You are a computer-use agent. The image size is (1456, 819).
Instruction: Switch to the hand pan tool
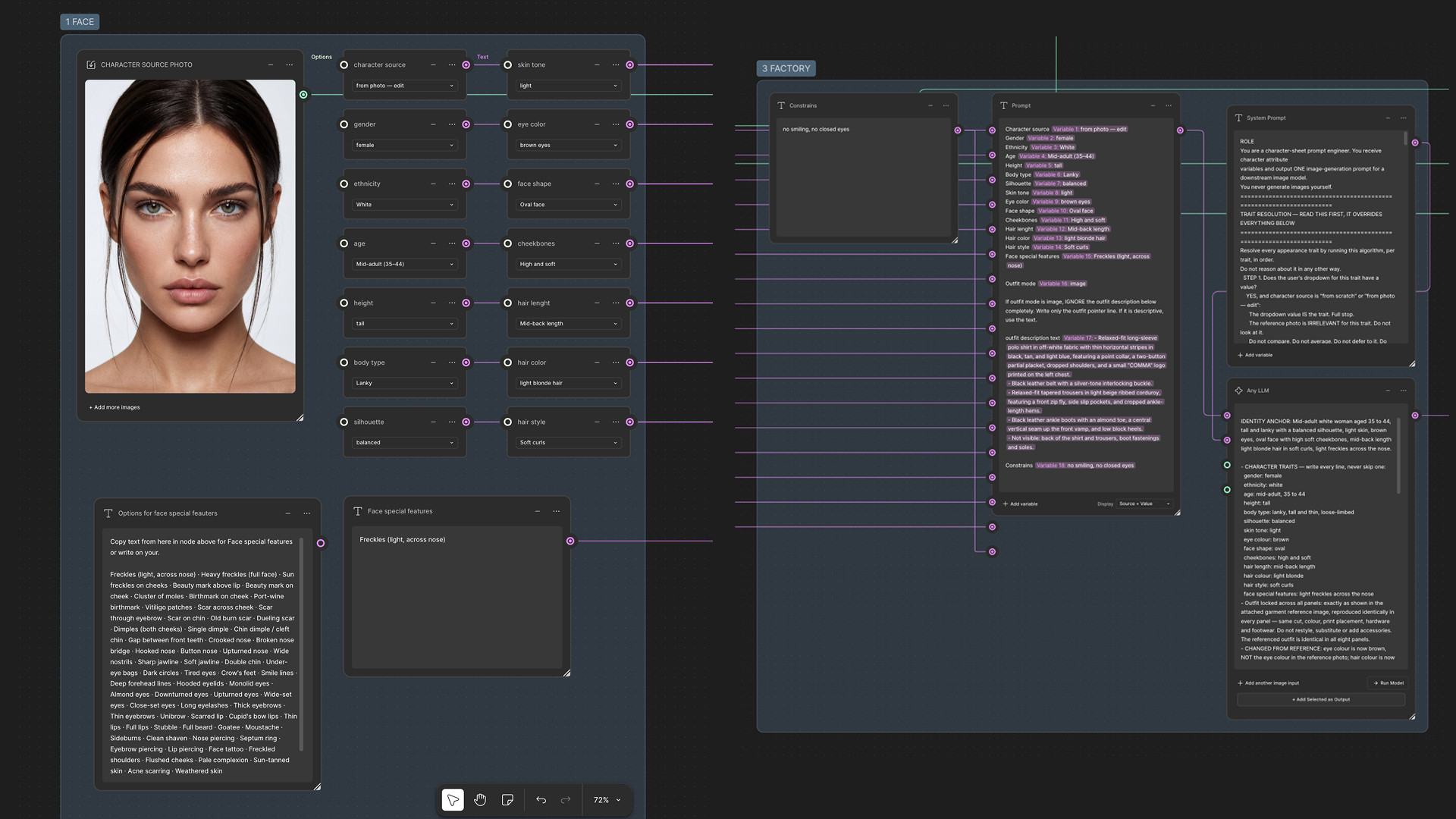(480, 800)
